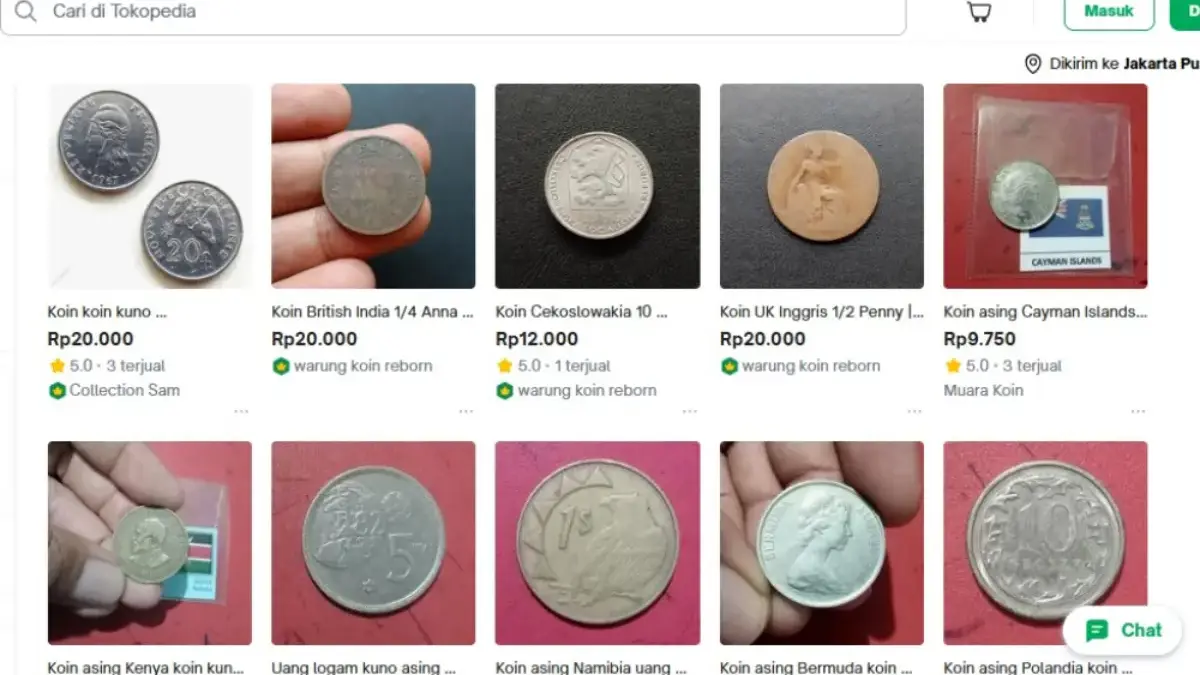Open the shopping cart icon

click(x=979, y=12)
